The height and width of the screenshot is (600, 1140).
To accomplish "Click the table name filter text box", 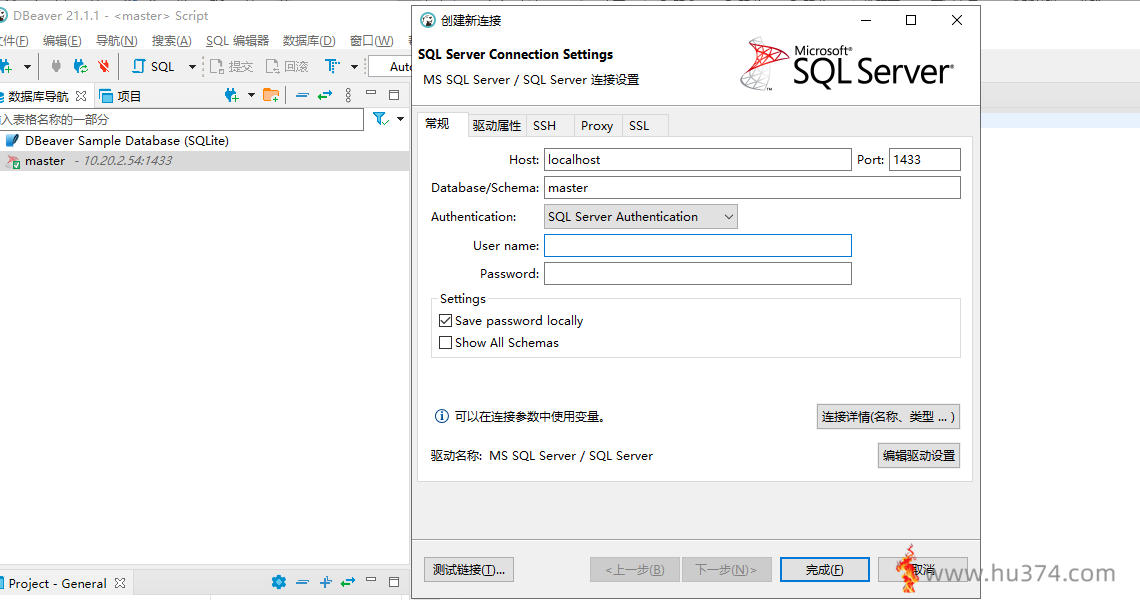I will pos(182,119).
